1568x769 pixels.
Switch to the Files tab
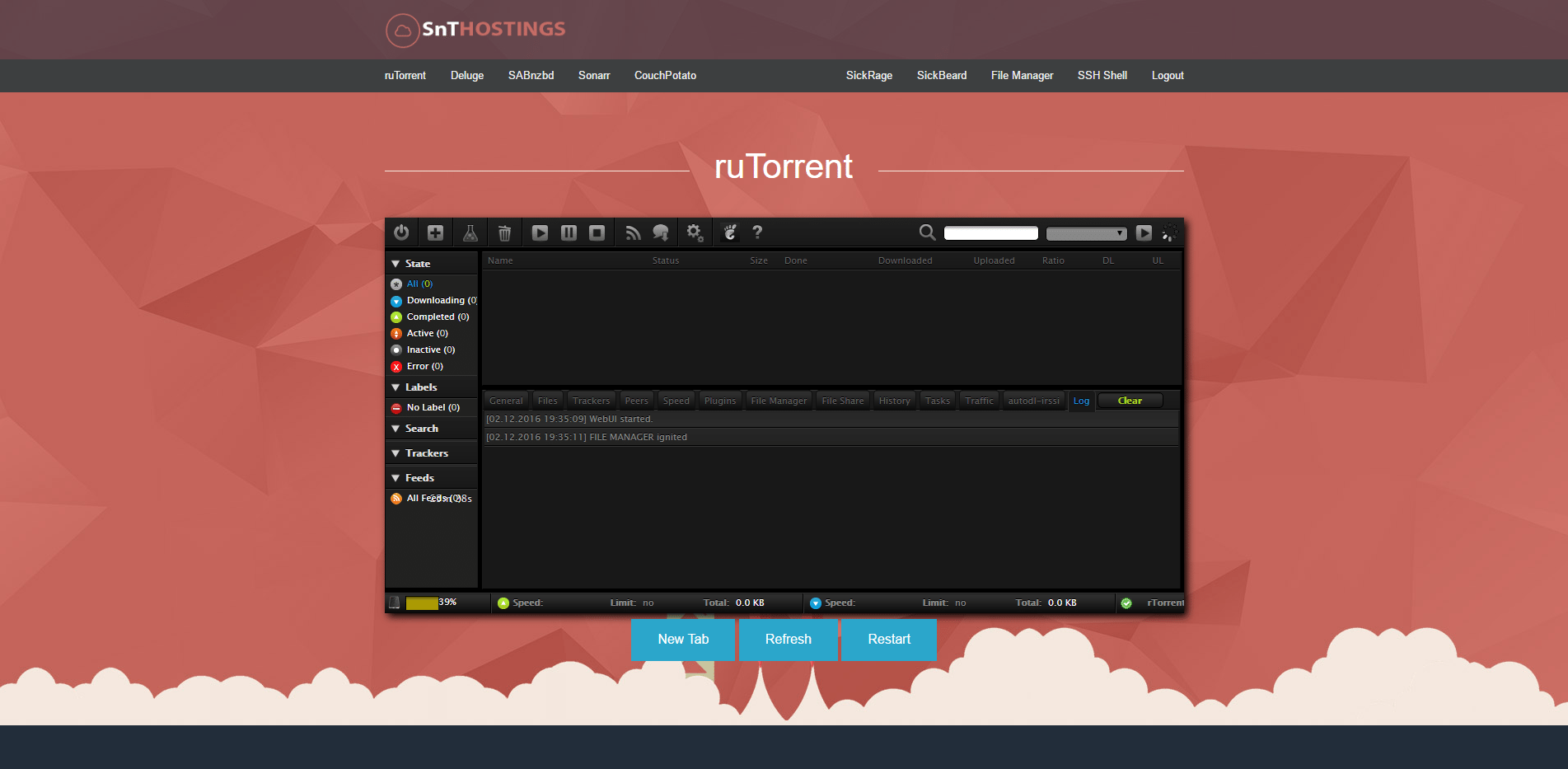(x=548, y=401)
